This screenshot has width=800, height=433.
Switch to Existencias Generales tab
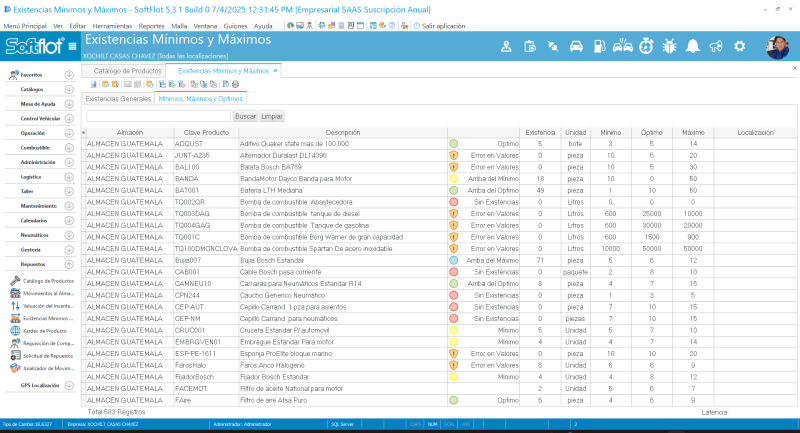118,99
